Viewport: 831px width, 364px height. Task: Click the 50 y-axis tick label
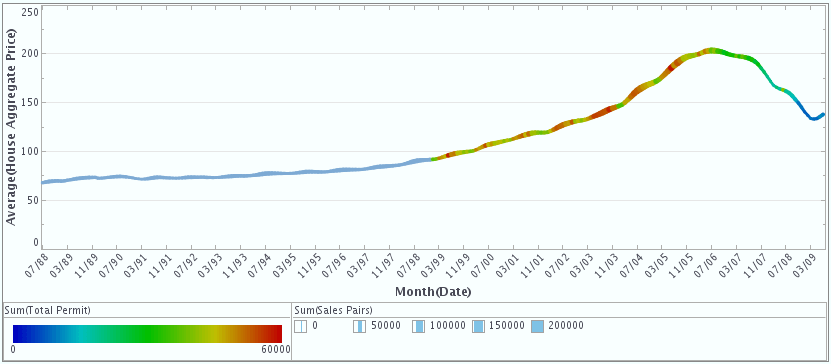(x=34, y=200)
